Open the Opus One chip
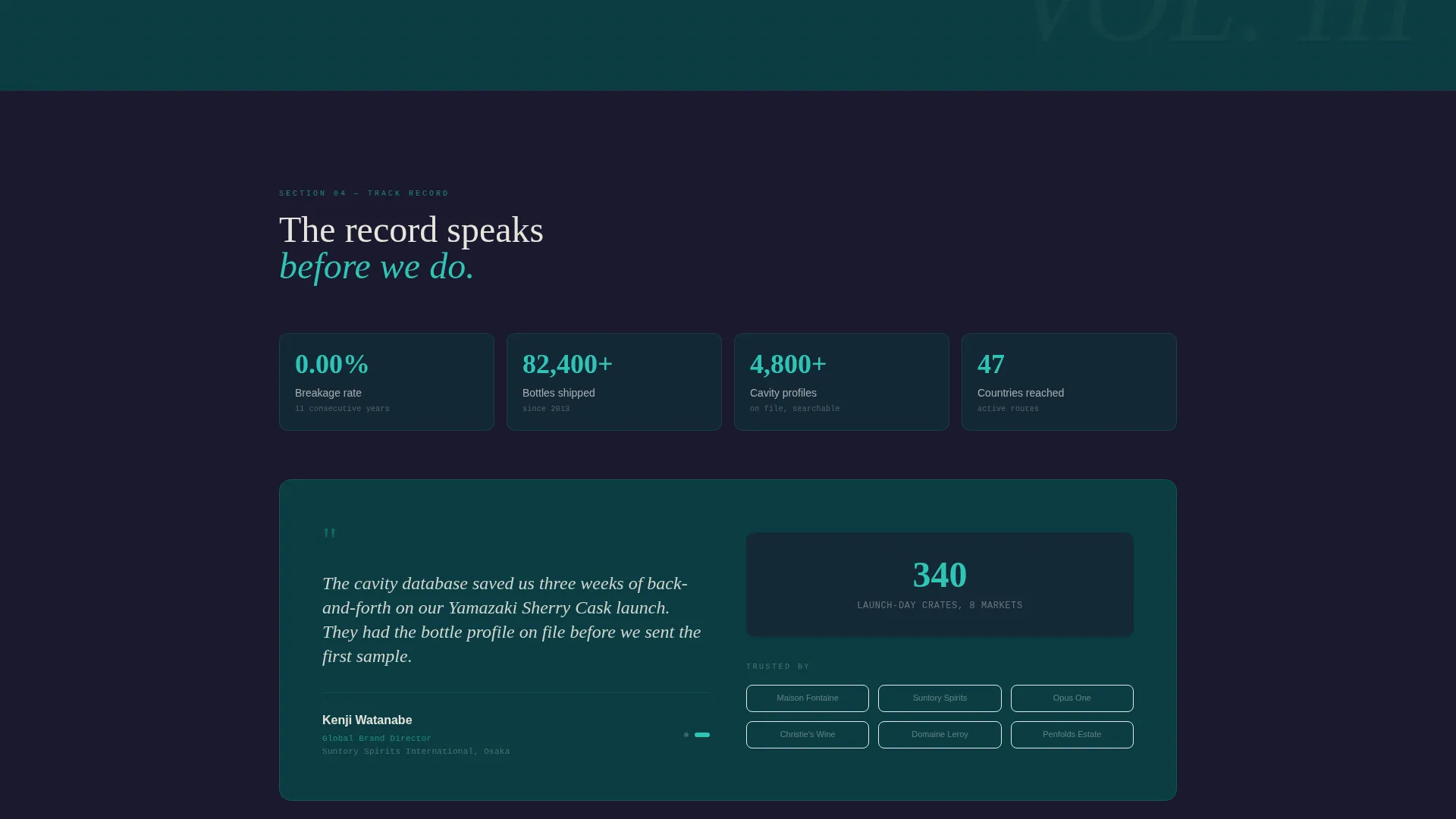The width and height of the screenshot is (1456, 819). [x=1072, y=698]
